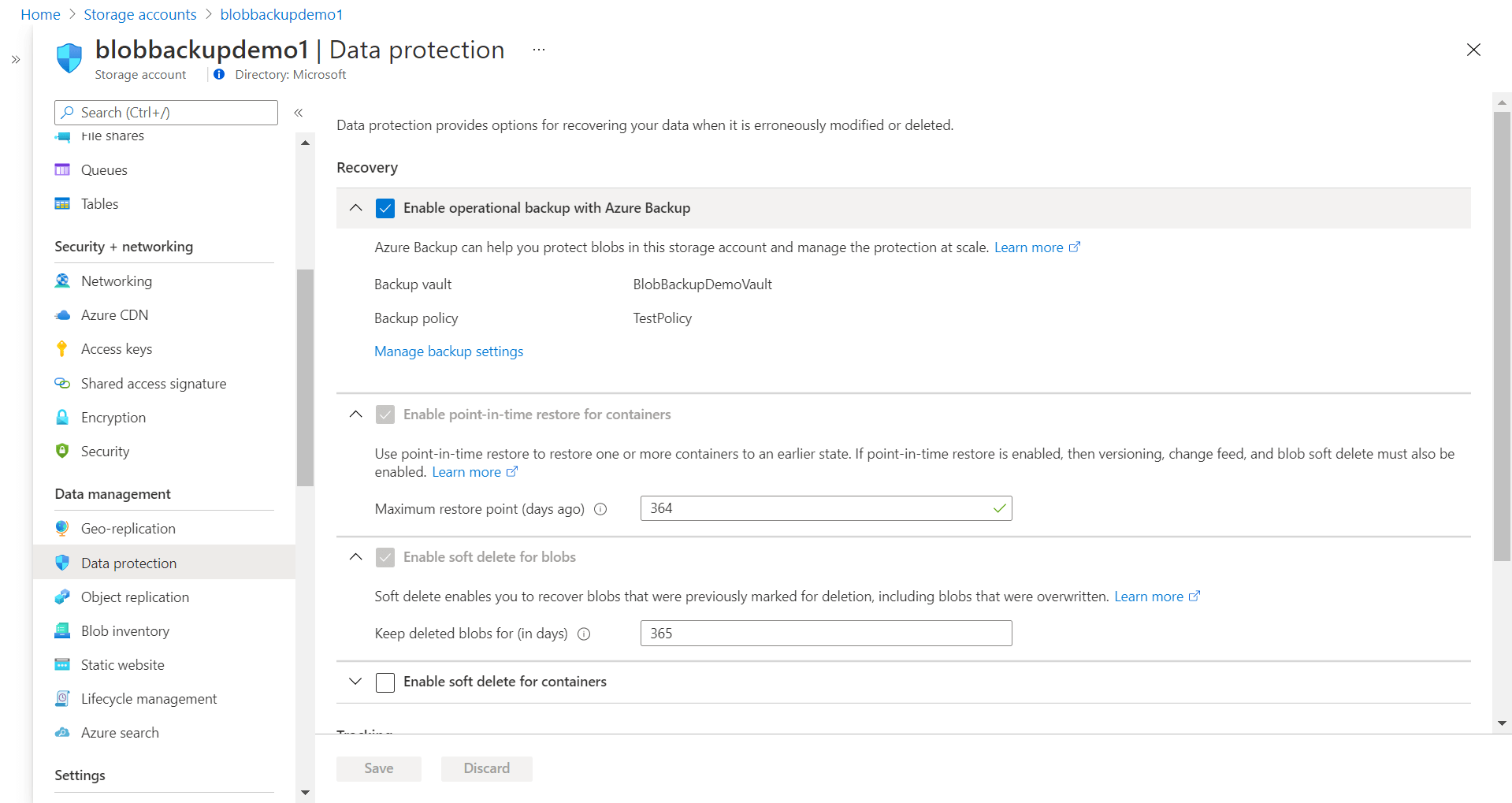Click the Geo-replication globe icon
This screenshot has width=1512, height=803.
62,529
